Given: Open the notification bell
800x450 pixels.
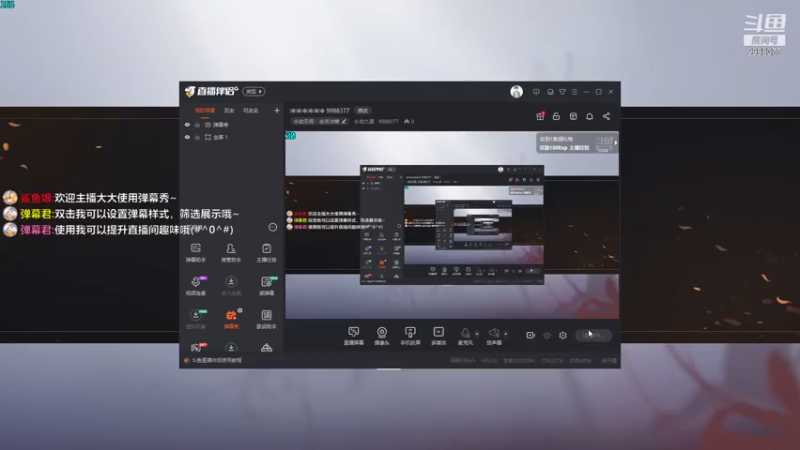Looking at the screenshot, I should pos(589,116).
